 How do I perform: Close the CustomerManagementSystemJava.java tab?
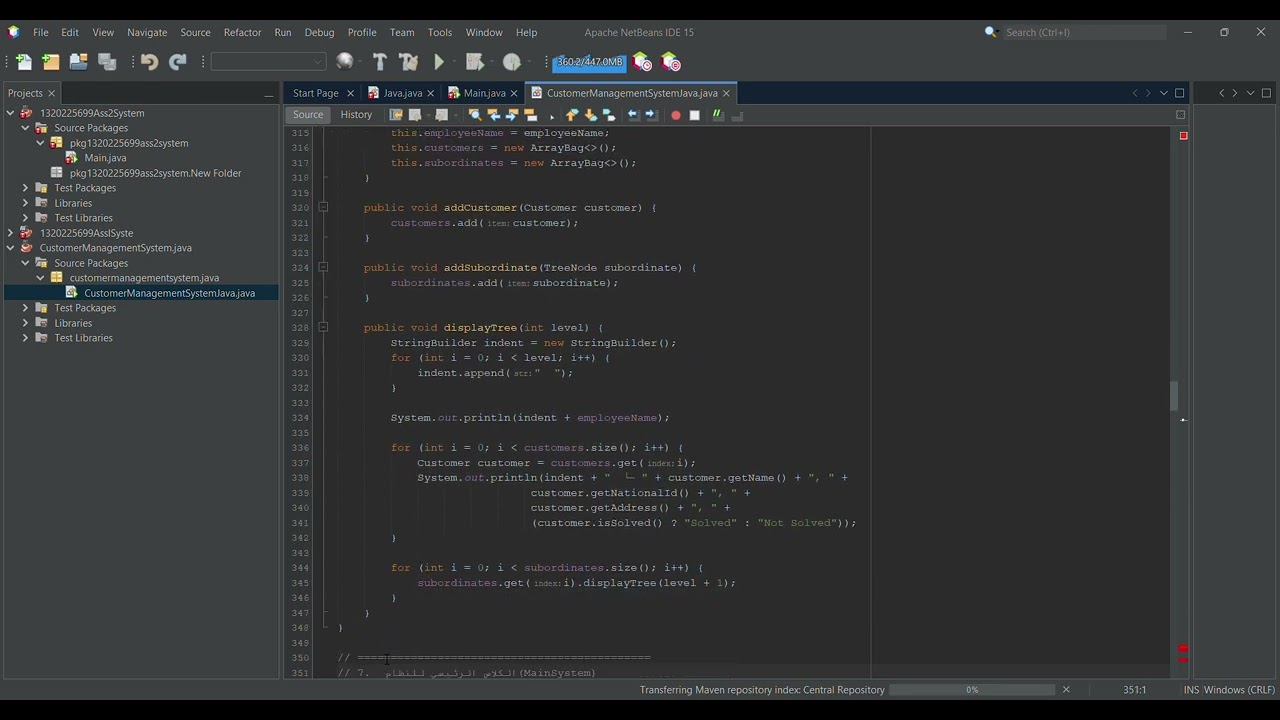tap(726, 93)
